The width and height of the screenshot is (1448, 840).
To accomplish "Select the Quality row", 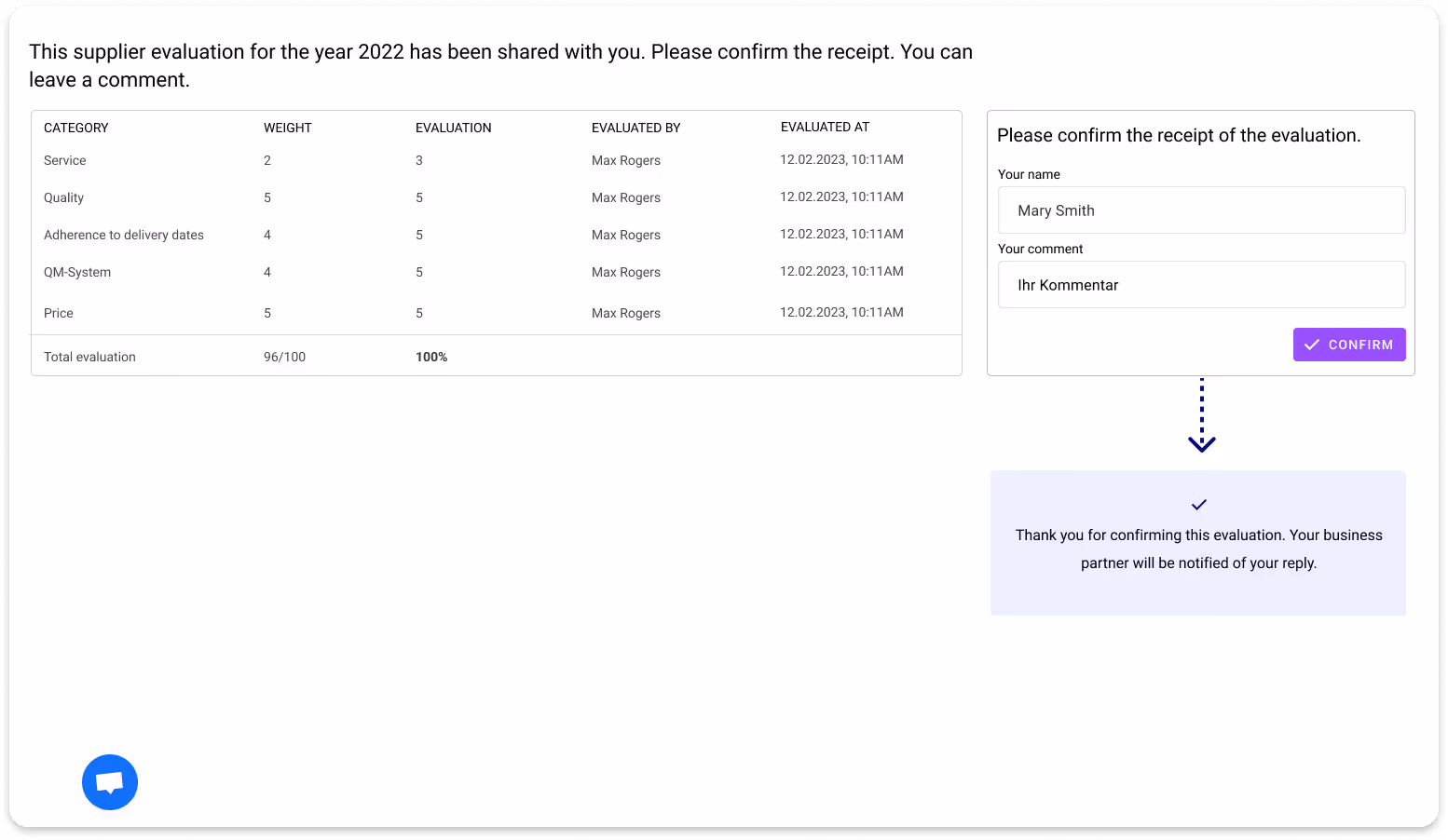I will point(497,197).
